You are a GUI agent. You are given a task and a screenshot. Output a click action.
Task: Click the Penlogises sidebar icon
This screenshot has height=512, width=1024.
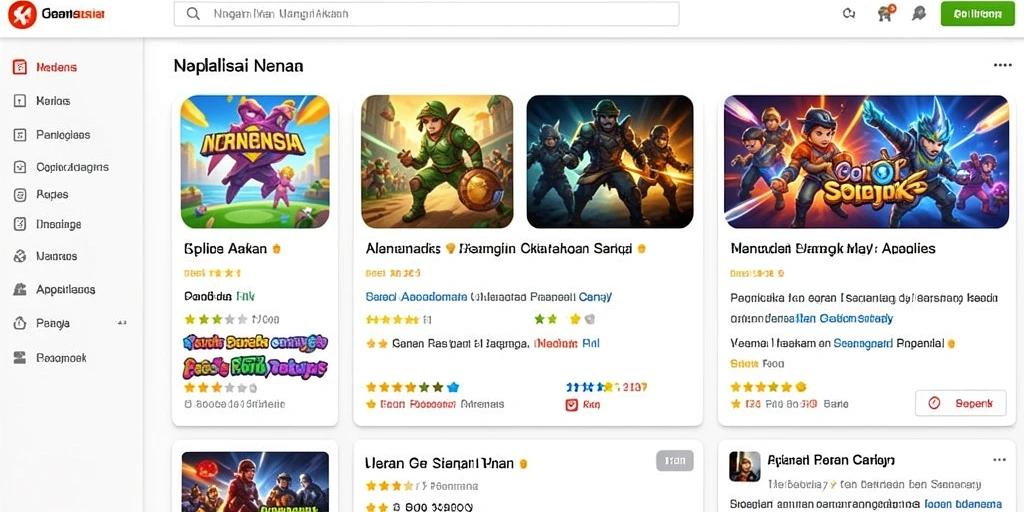pyautogui.click(x=20, y=135)
